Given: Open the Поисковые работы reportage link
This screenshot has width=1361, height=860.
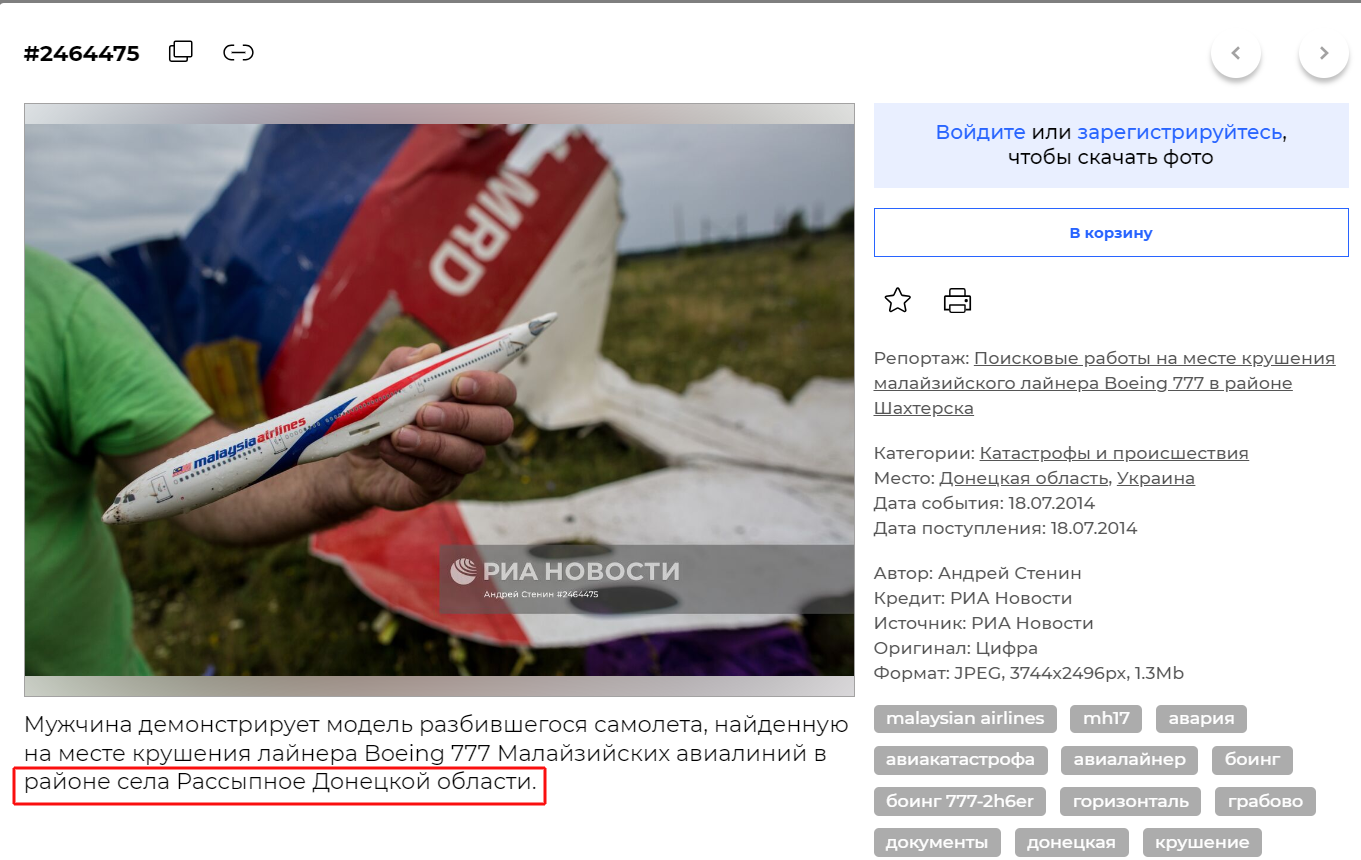Looking at the screenshot, I should point(1104,383).
